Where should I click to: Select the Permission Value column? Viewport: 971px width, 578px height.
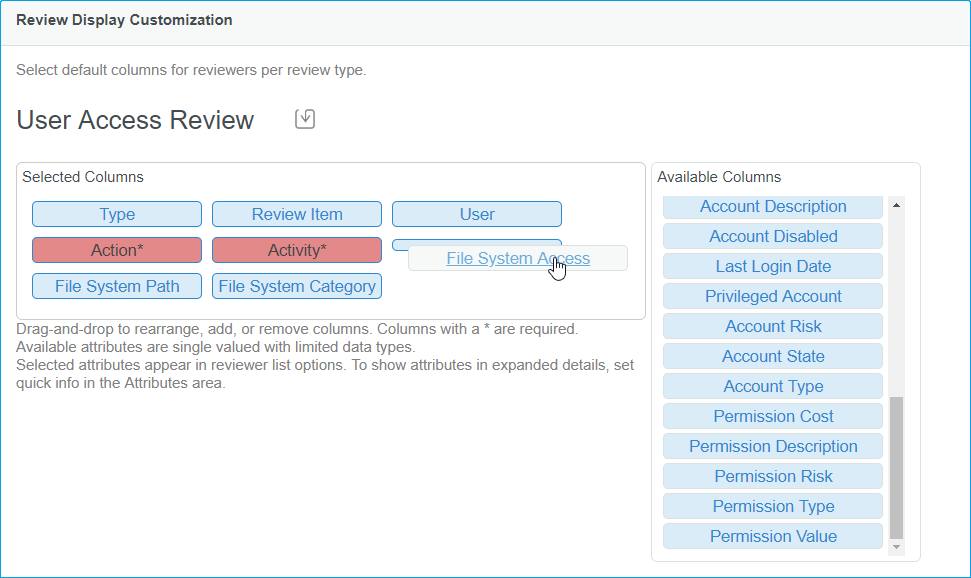point(773,536)
